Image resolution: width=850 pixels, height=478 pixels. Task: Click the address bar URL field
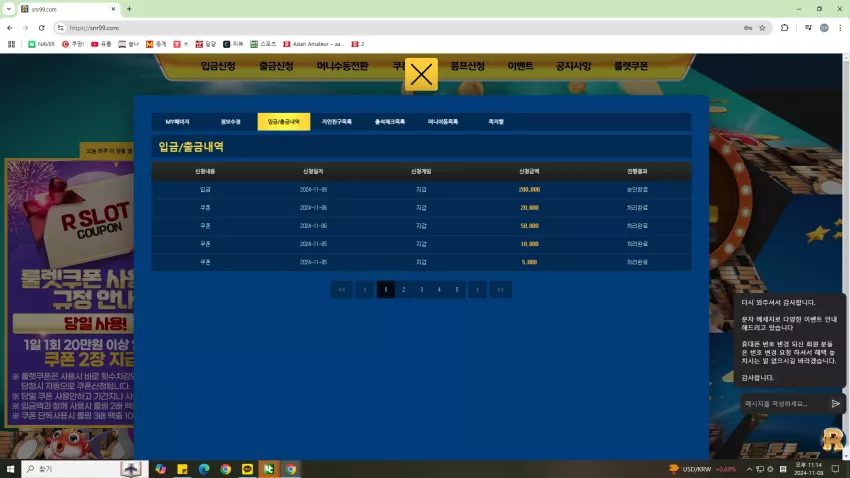pyautogui.click(x=401, y=28)
